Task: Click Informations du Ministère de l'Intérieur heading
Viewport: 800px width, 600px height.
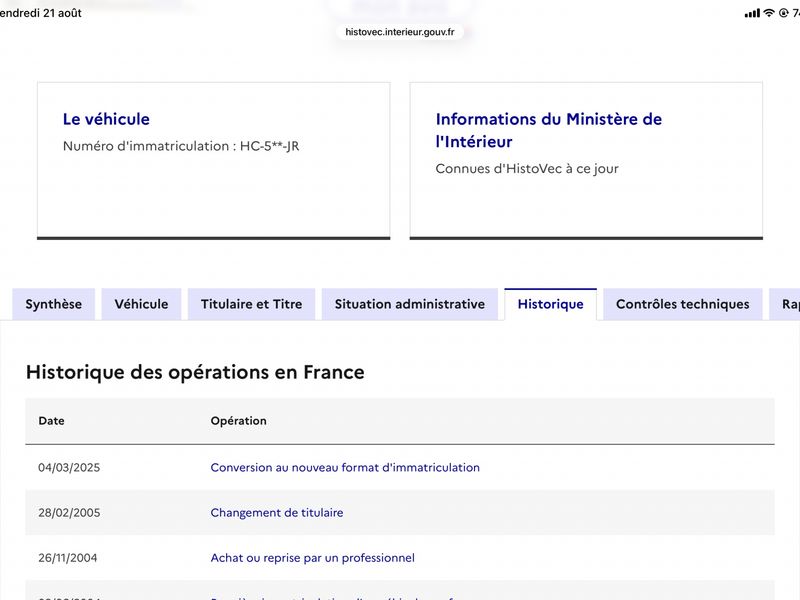Action: (548, 130)
